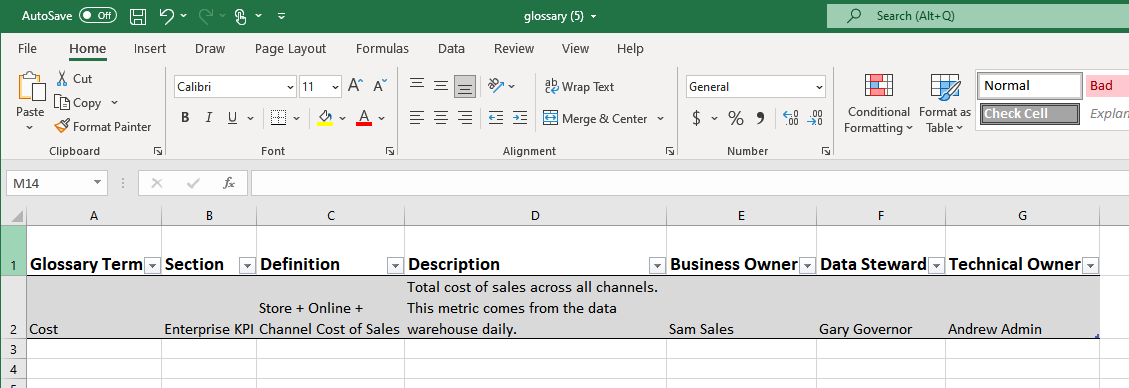This screenshot has width=1129, height=388.
Task: Open the View tab
Action: coord(575,49)
